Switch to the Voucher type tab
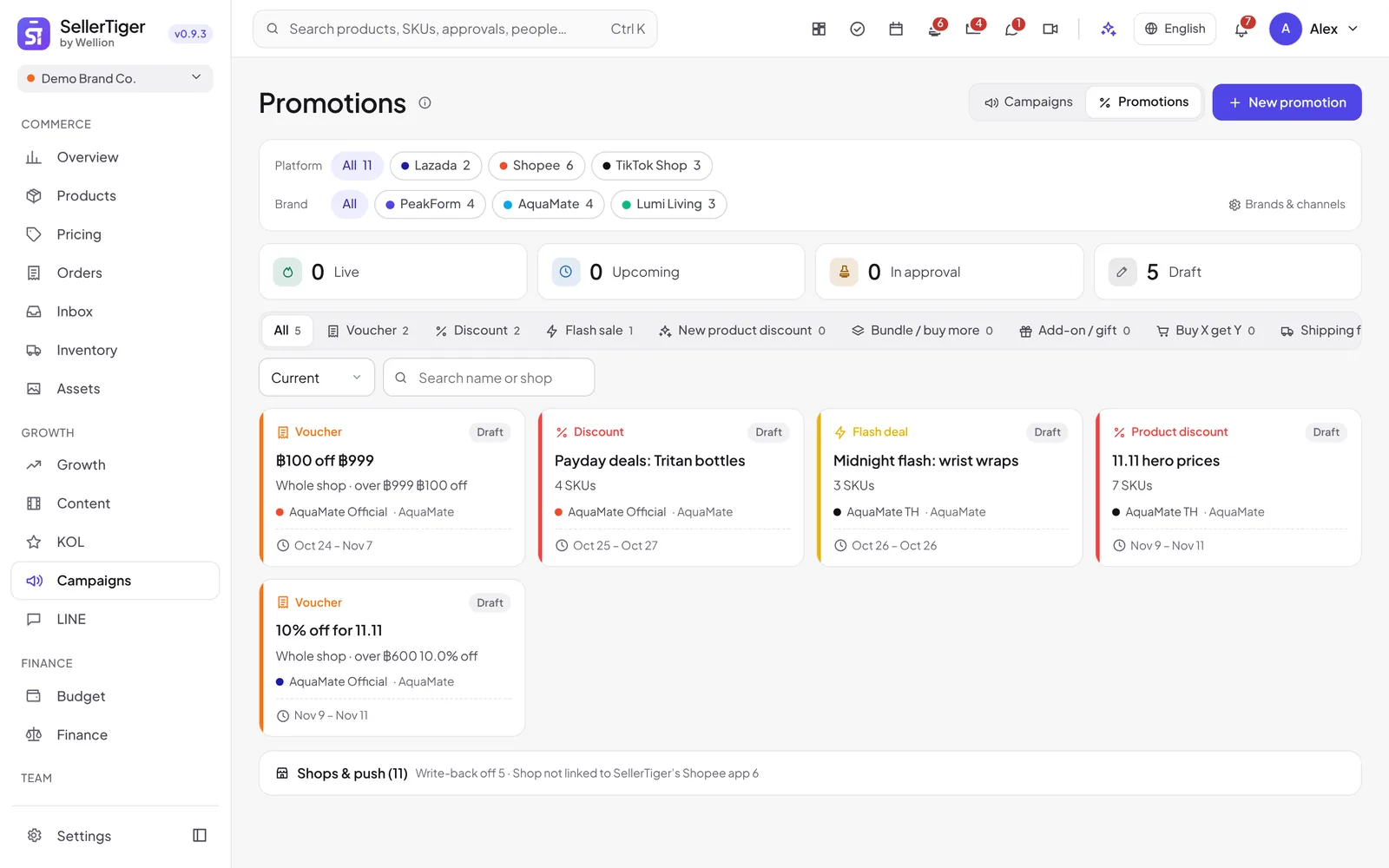The image size is (1389, 868). coord(368,331)
